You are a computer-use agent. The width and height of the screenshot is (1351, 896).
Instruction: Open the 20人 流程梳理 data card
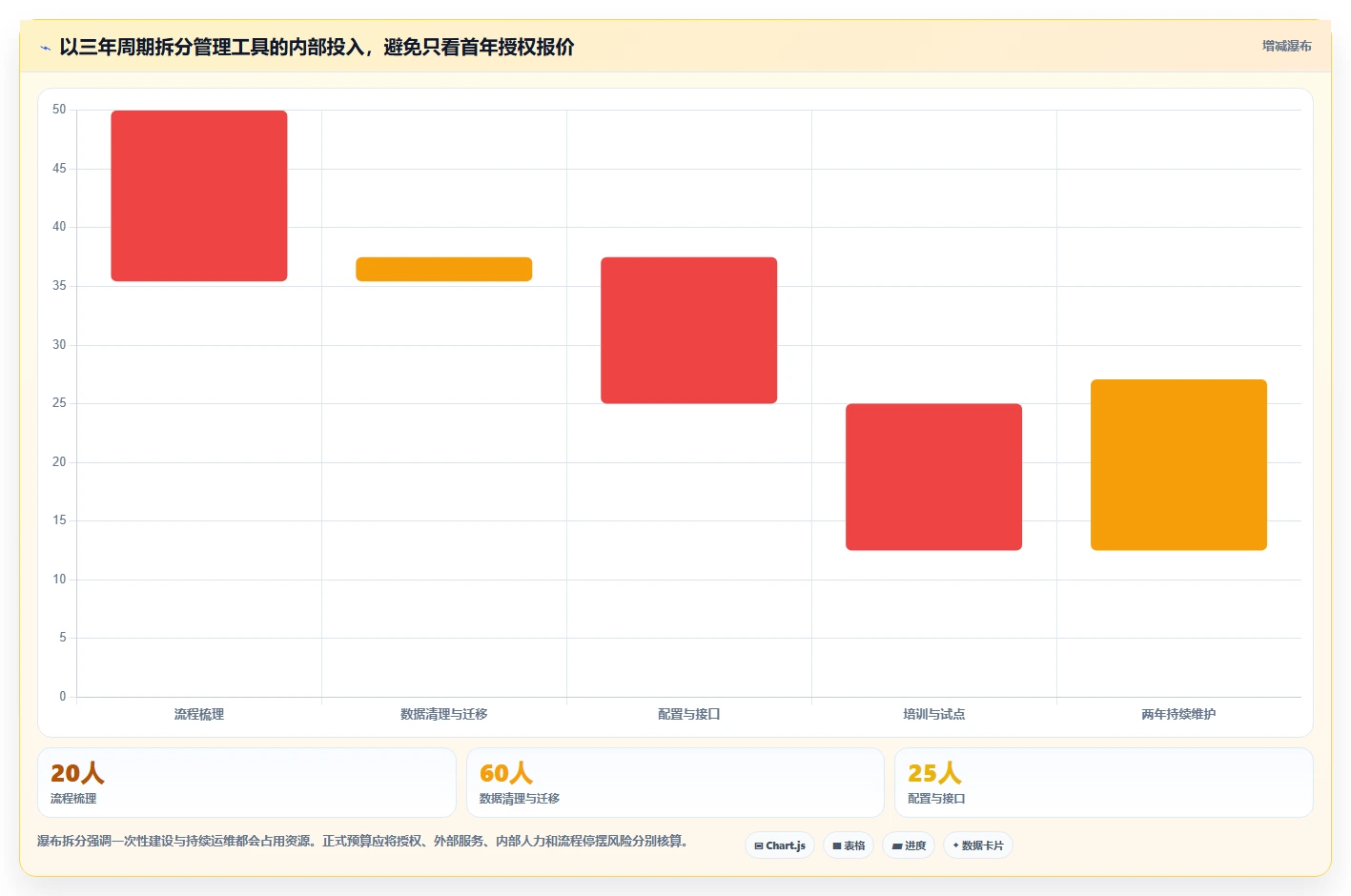247,783
